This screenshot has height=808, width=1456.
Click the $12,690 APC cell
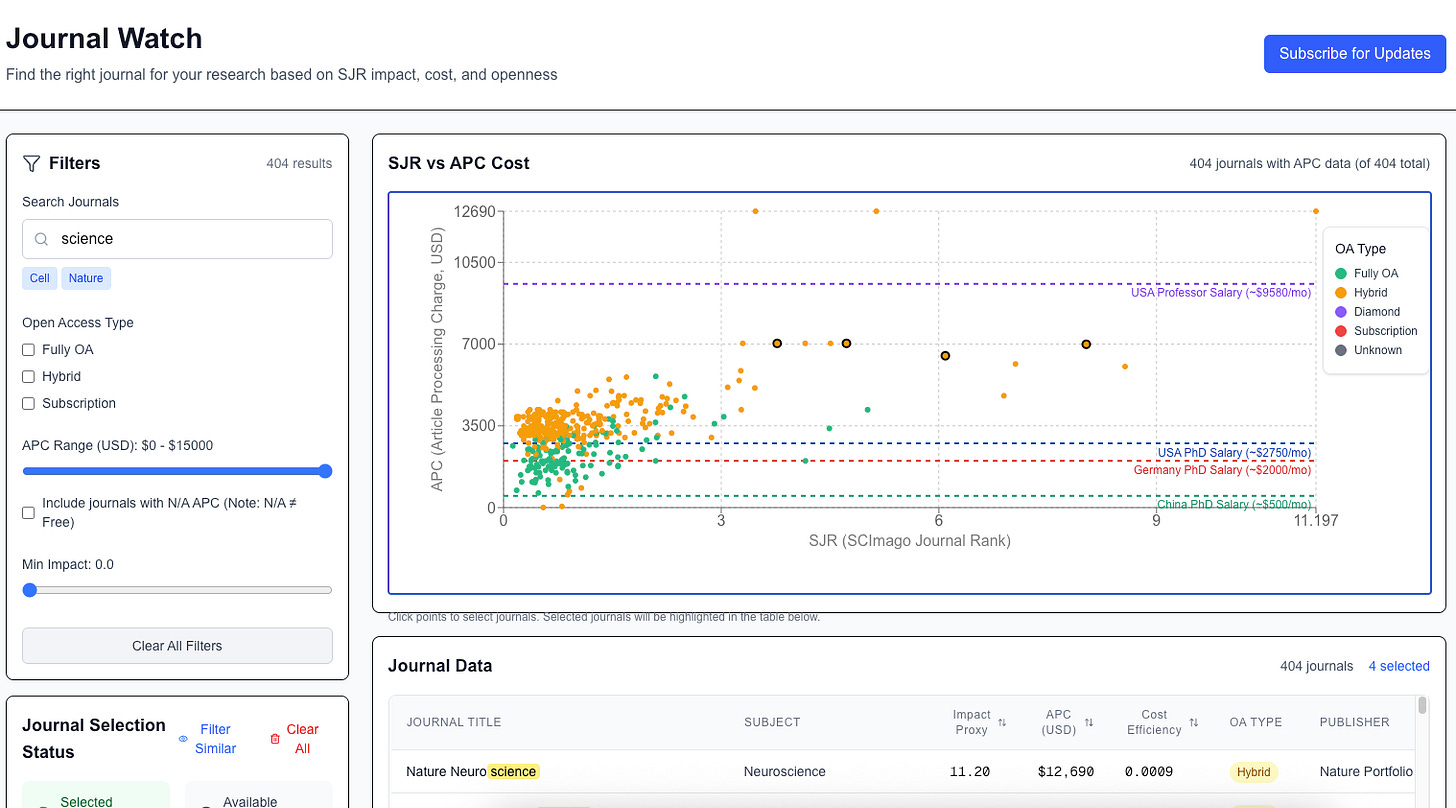click(x=1065, y=772)
